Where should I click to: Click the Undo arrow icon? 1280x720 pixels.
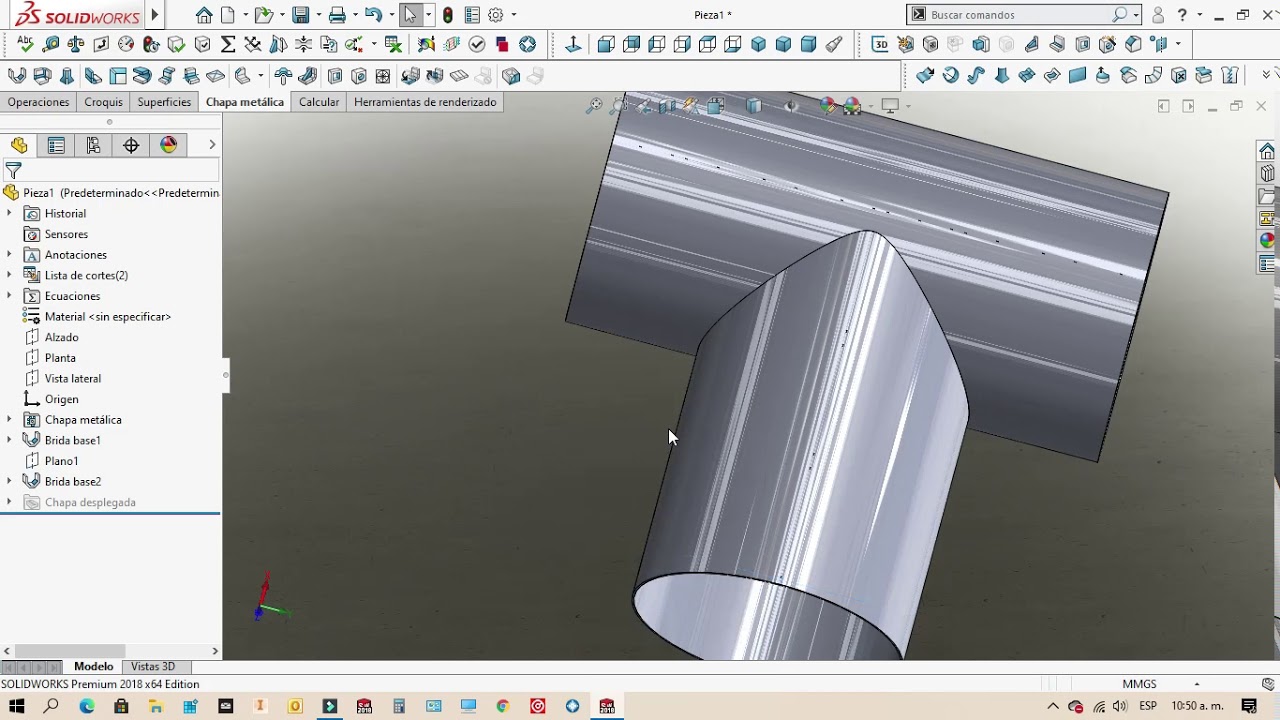point(373,15)
